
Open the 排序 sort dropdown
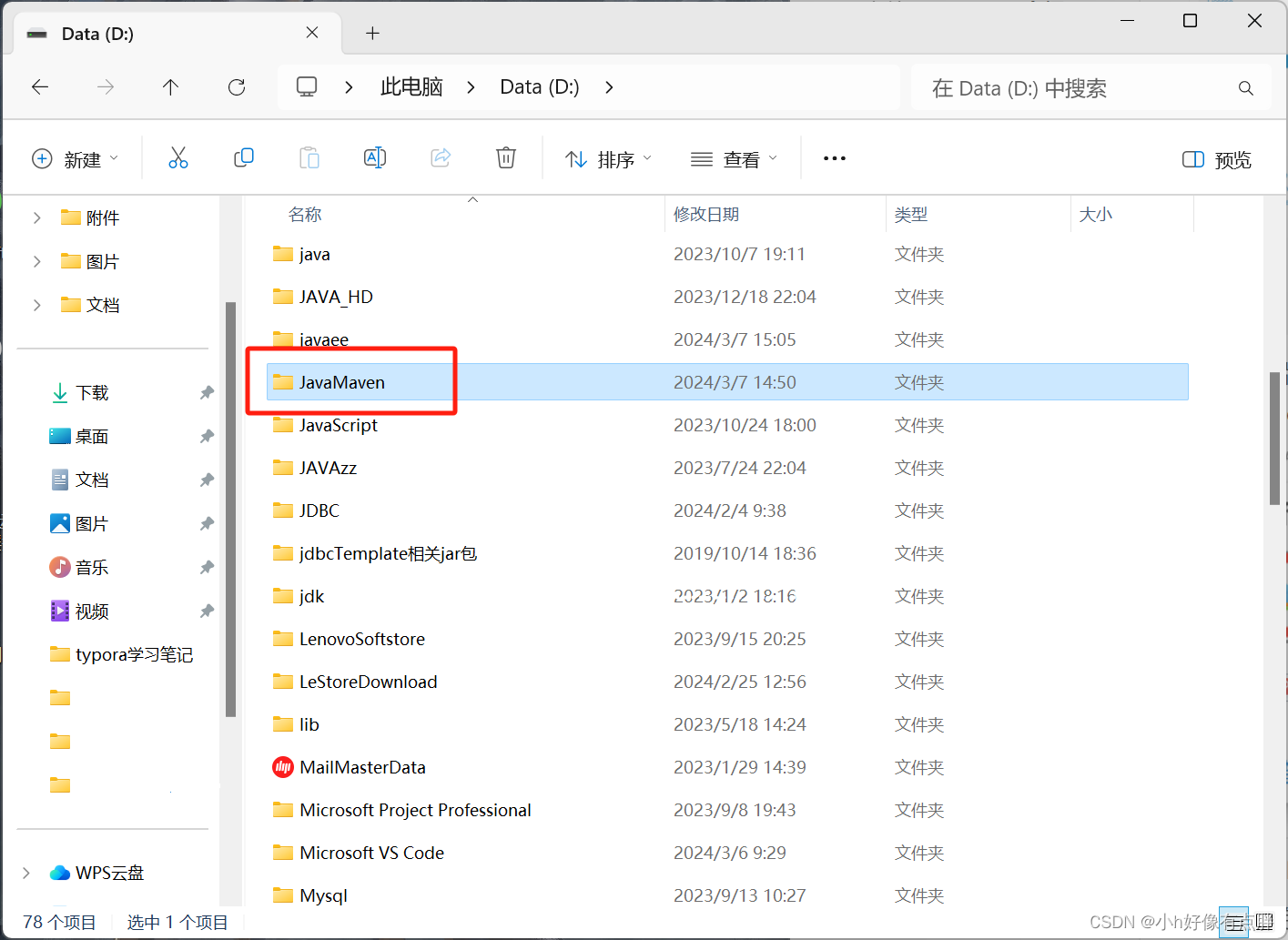click(608, 159)
